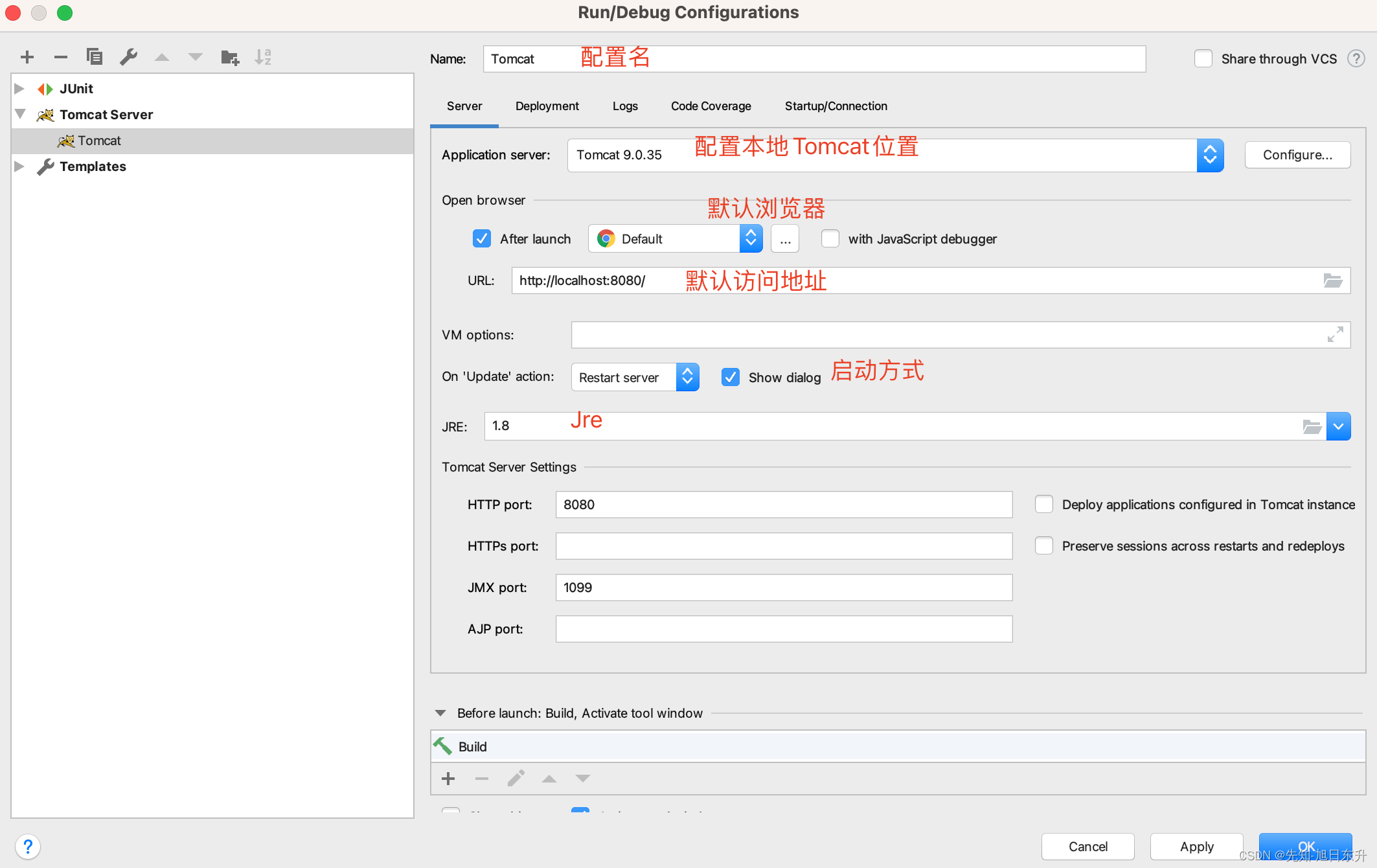
Task: Collapse the Before launch section
Action: tap(440, 713)
